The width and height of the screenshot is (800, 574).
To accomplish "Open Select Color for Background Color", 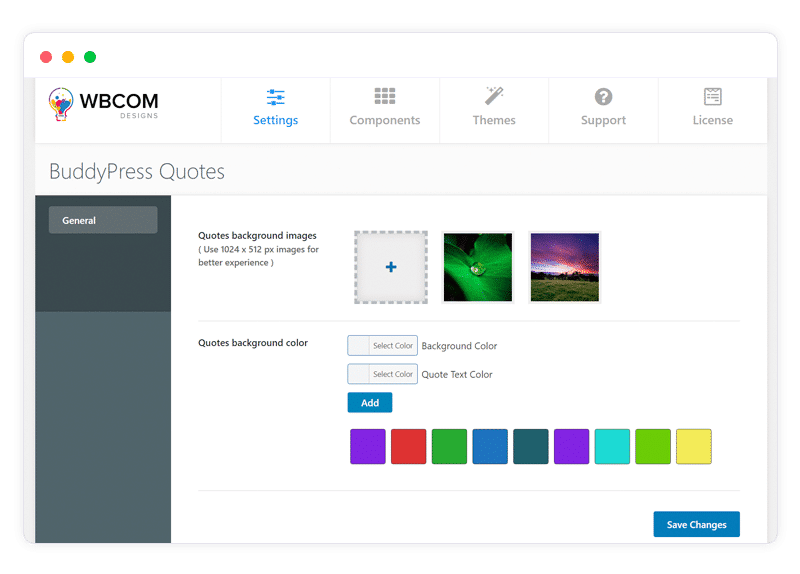I will [383, 345].
